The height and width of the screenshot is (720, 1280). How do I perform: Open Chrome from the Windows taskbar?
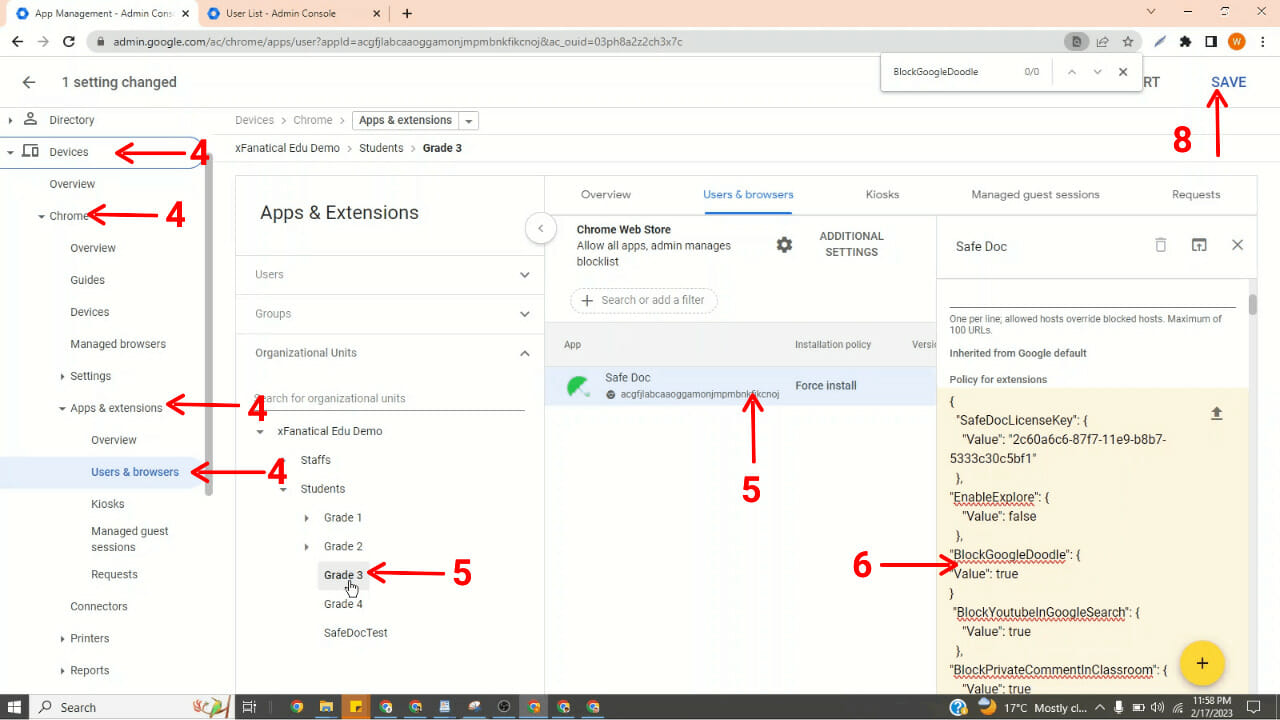coord(296,707)
